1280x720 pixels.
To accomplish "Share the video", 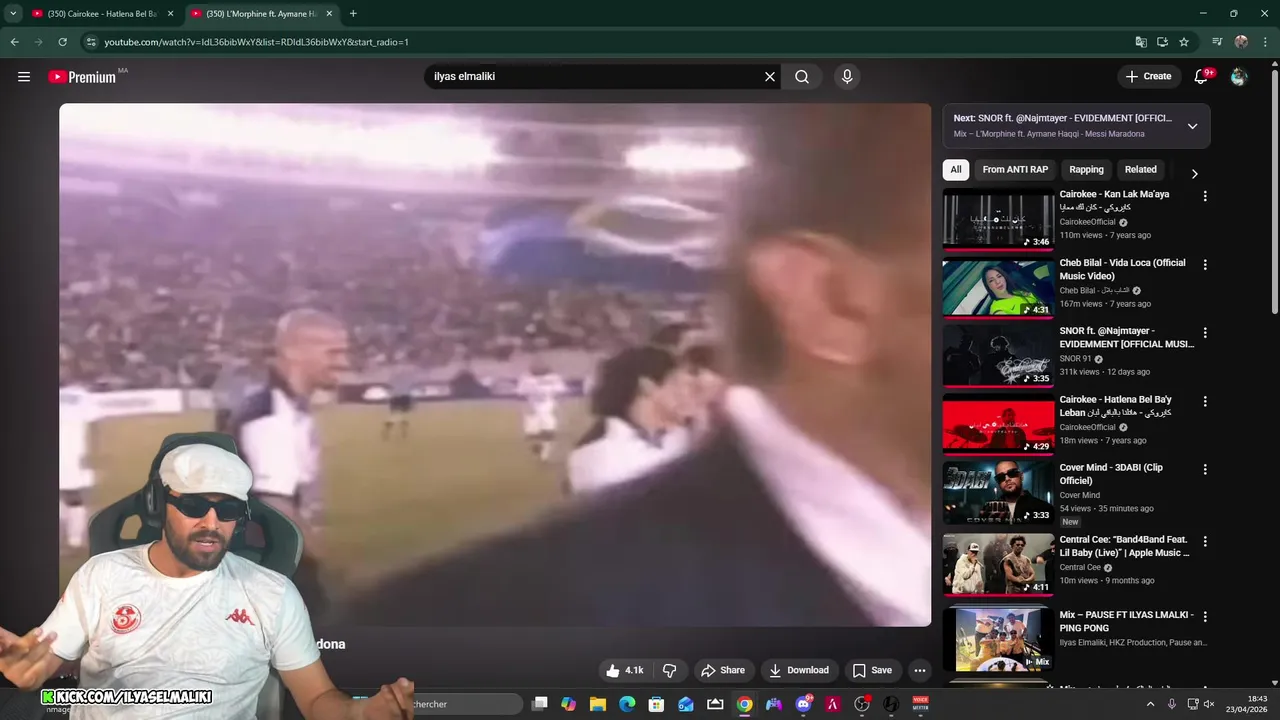I will pos(723,670).
